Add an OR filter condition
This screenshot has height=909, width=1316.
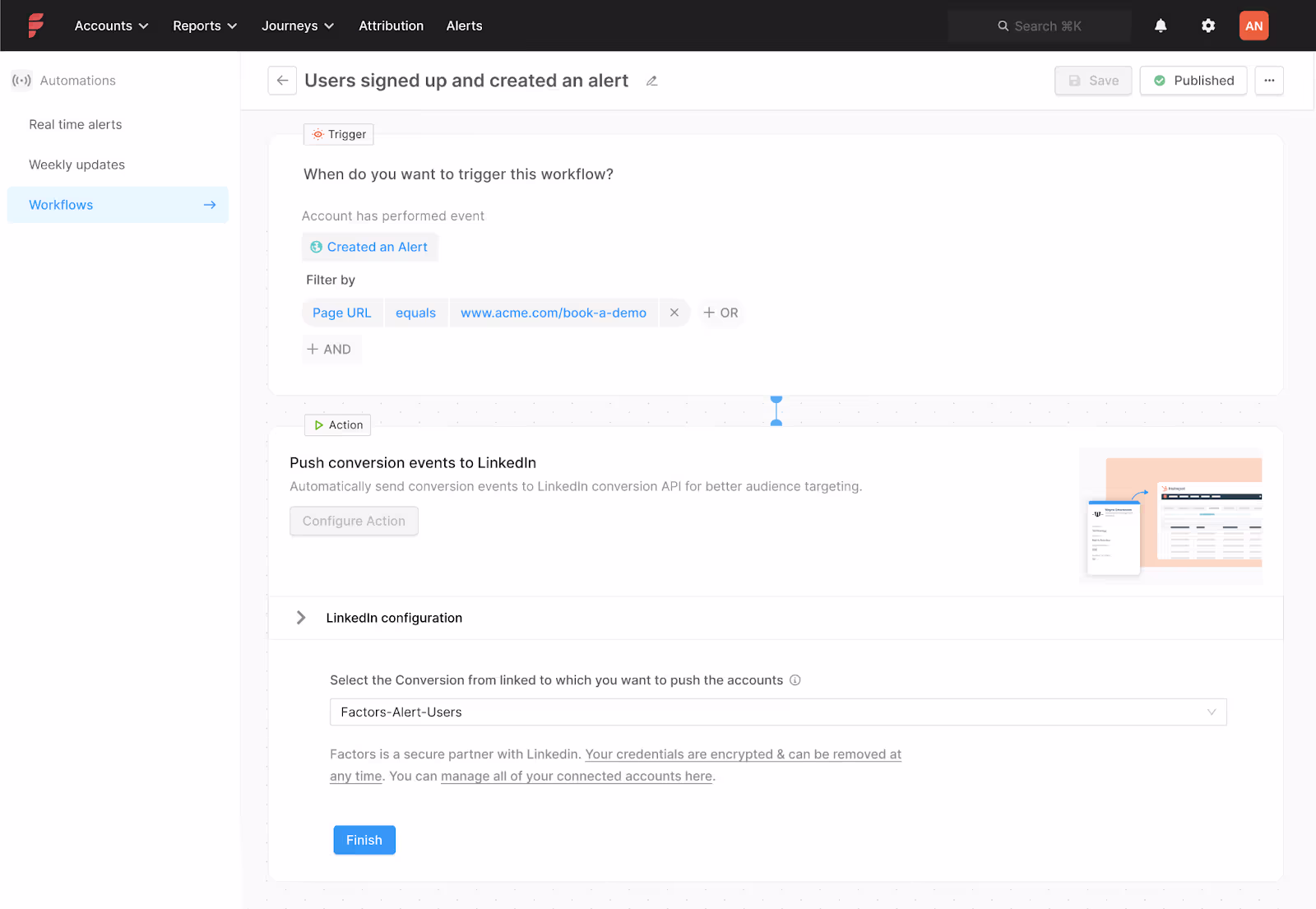(x=721, y=313)
